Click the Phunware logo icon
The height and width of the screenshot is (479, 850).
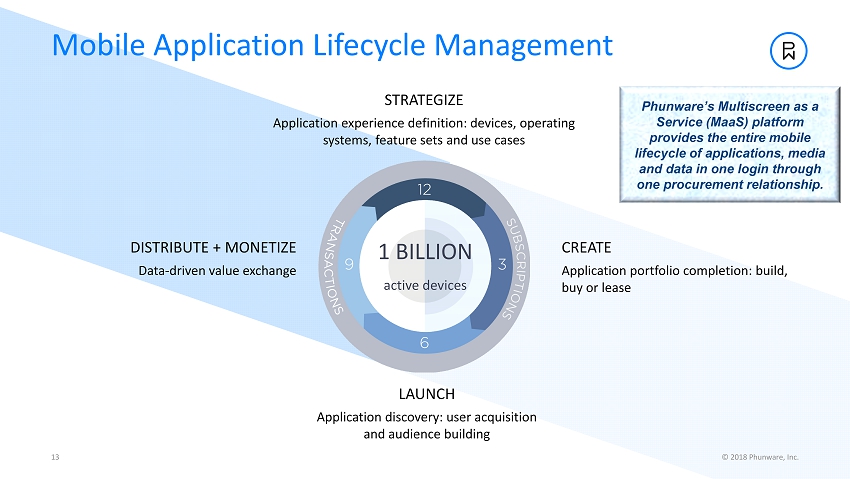tap(789, 51)
